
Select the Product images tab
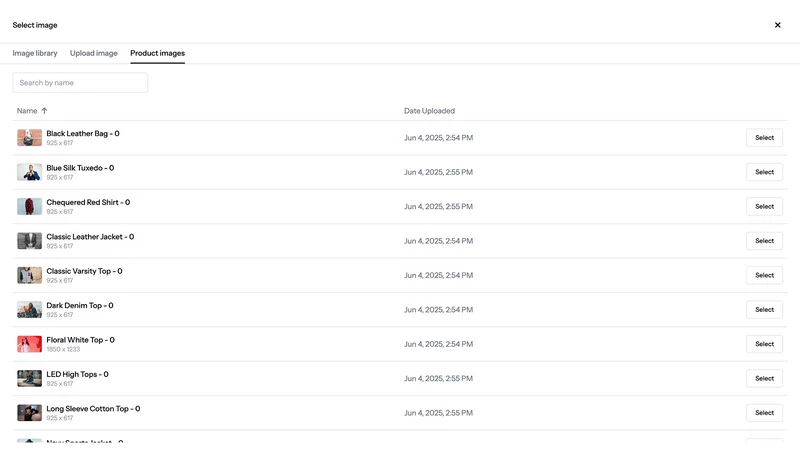(157, 53)
